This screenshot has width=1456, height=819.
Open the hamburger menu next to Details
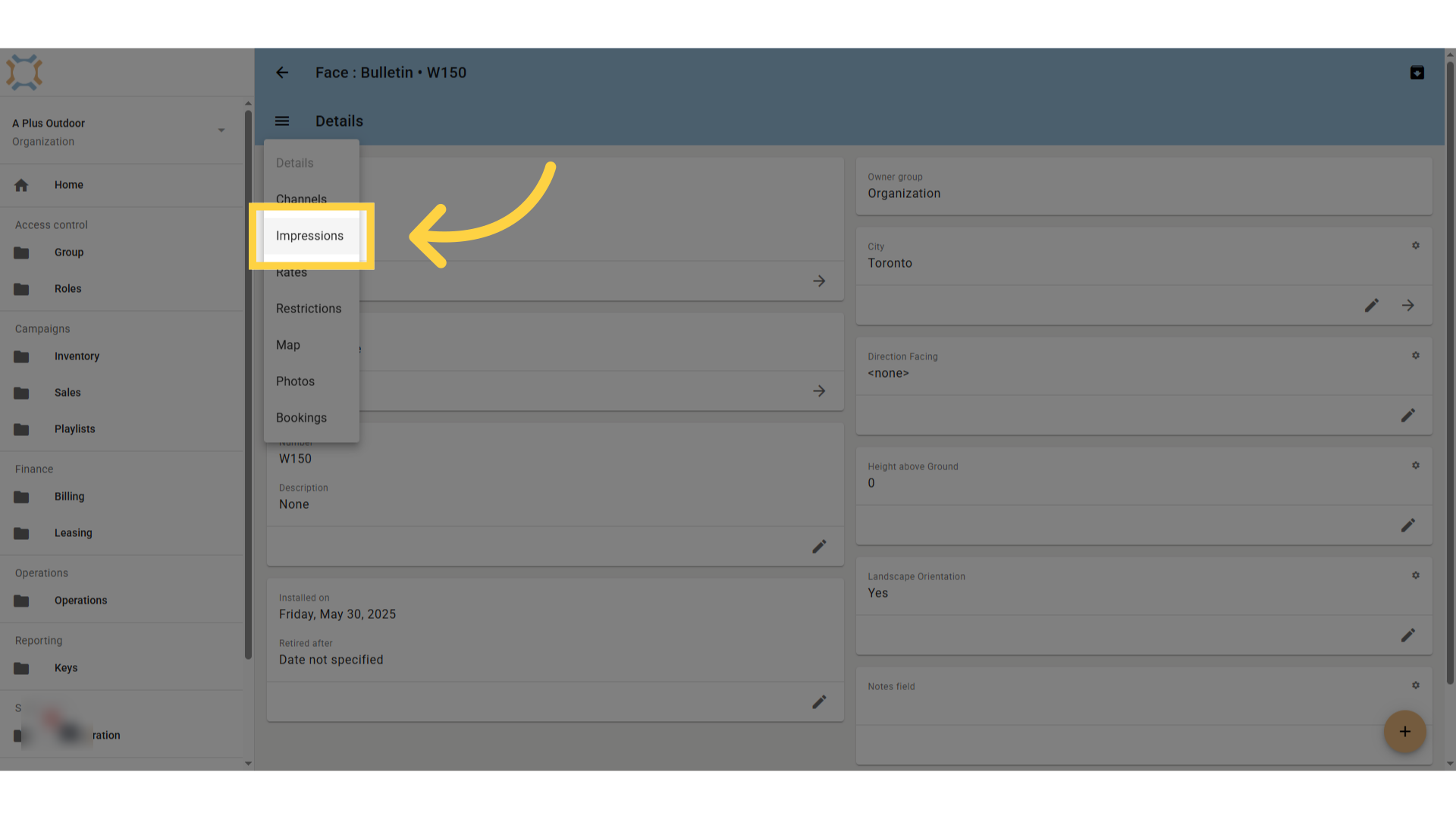point(282,121)
